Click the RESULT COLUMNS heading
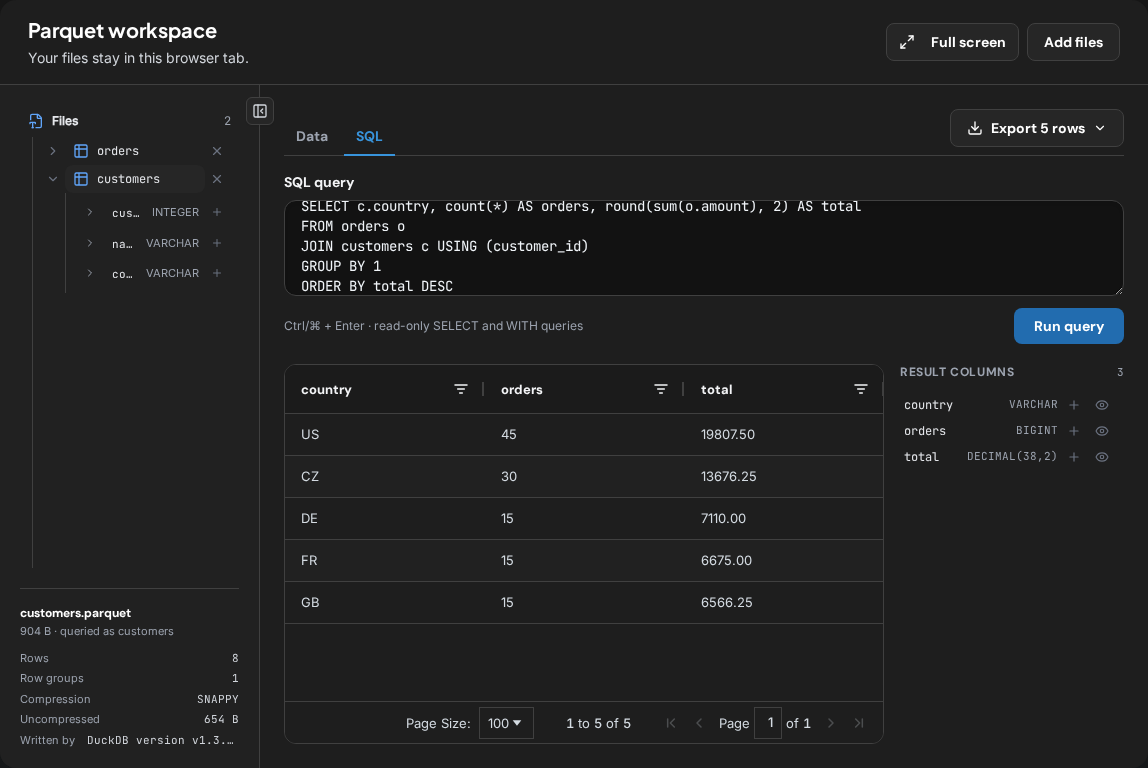 click(957, 372)
